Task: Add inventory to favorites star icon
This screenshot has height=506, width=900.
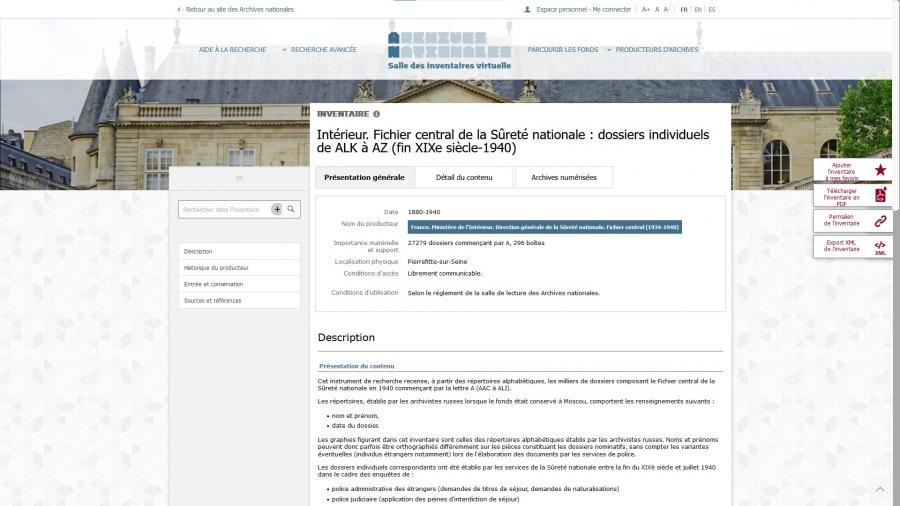Action: [x=880, y=170]
